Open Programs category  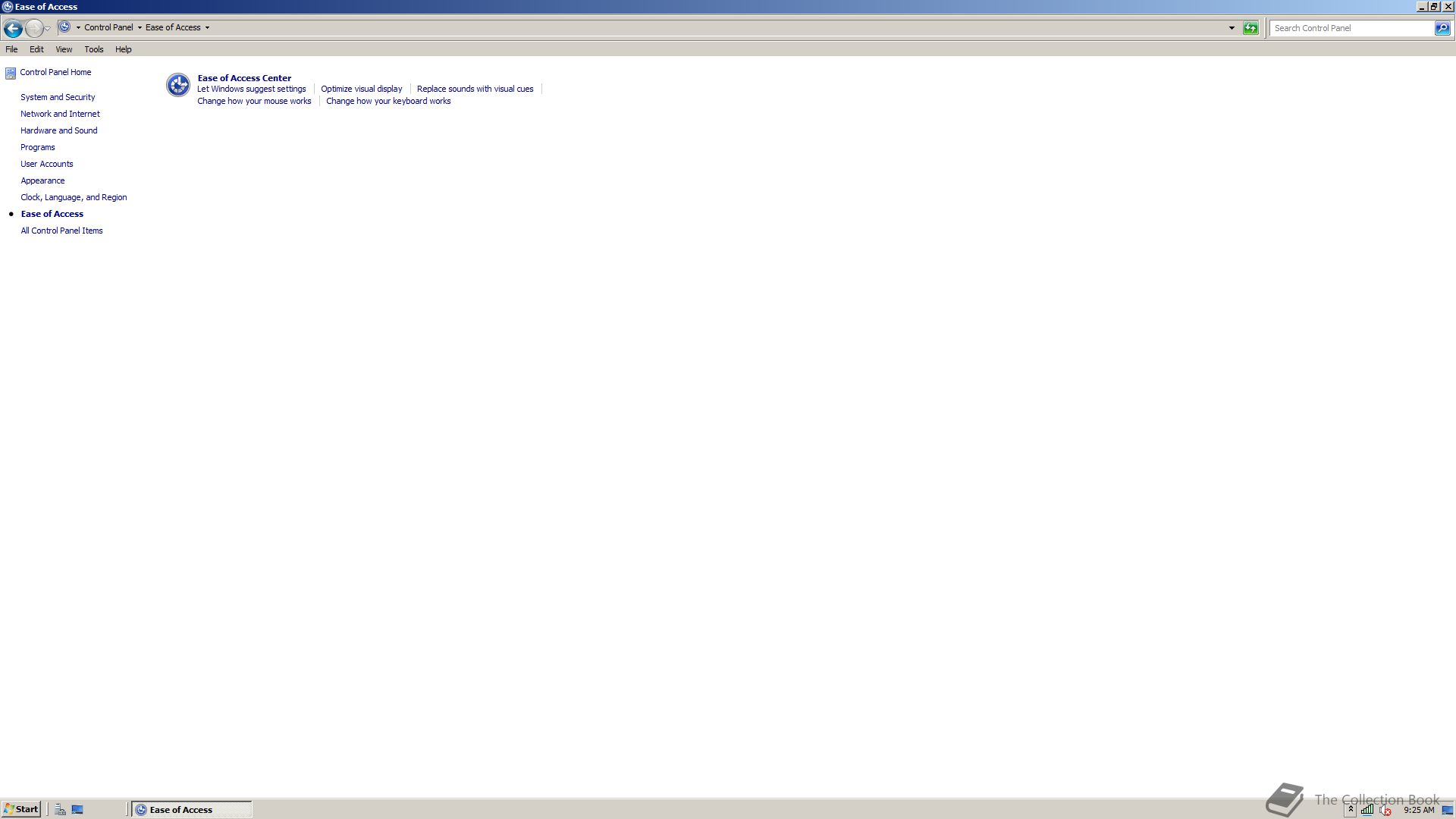click(38, 147)
